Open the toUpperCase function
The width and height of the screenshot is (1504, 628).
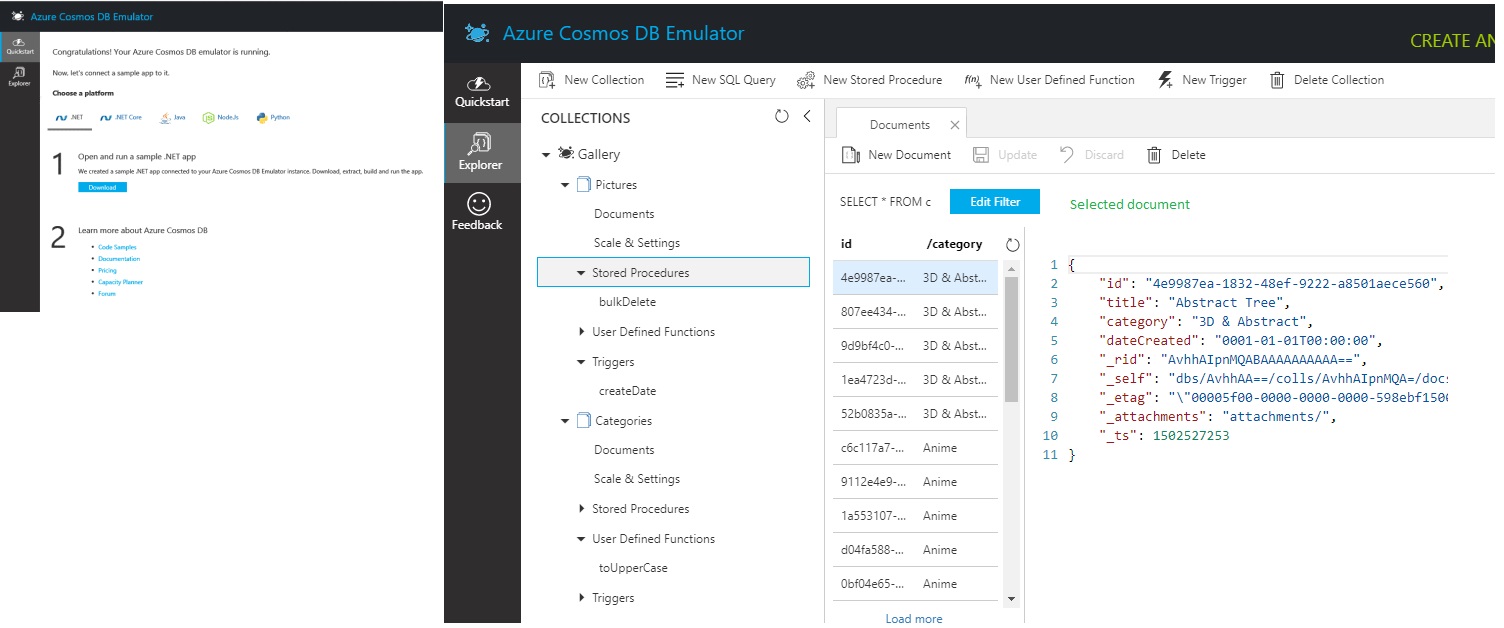[x=633, y=568]
